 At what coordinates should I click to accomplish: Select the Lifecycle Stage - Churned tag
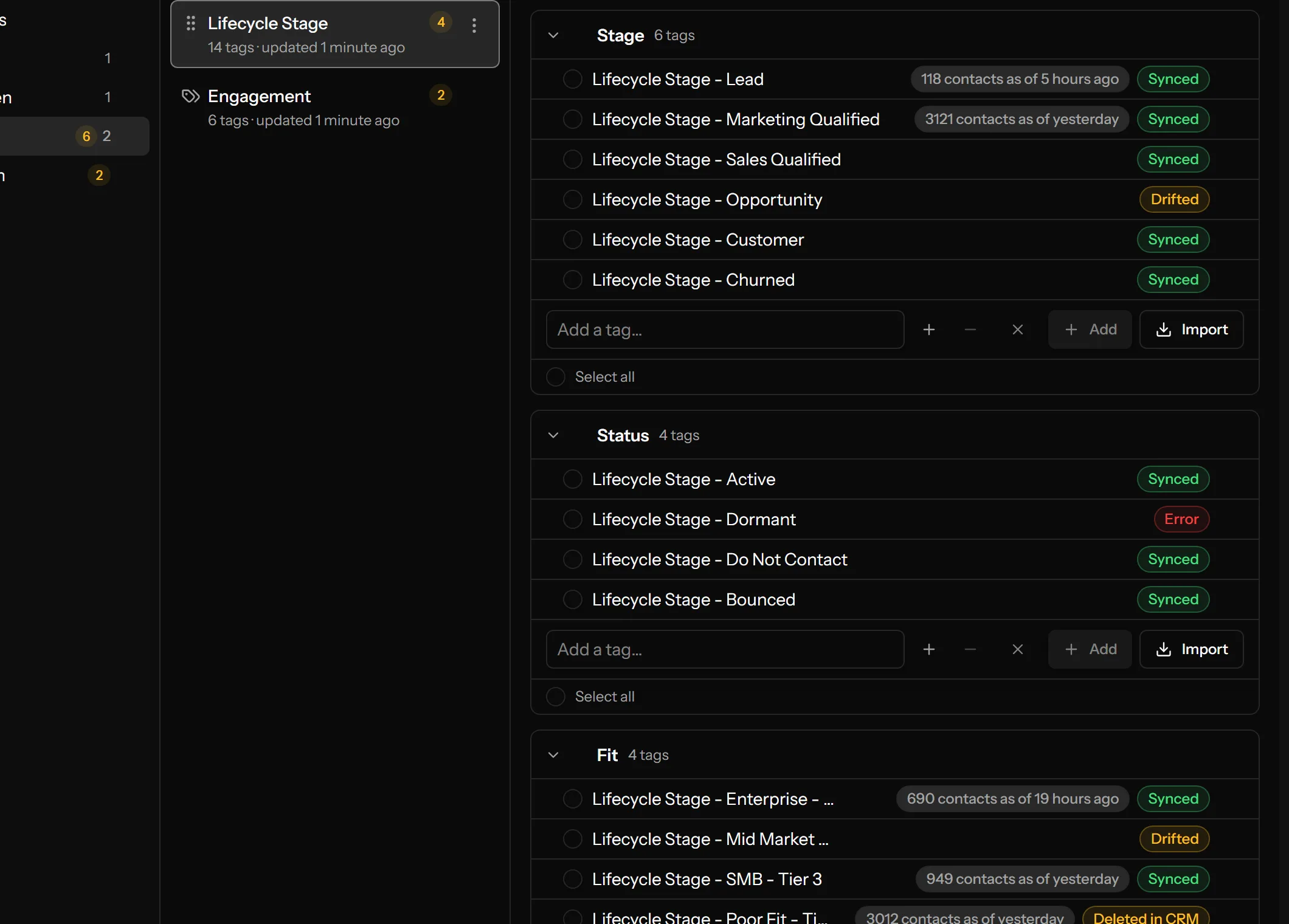572,280
